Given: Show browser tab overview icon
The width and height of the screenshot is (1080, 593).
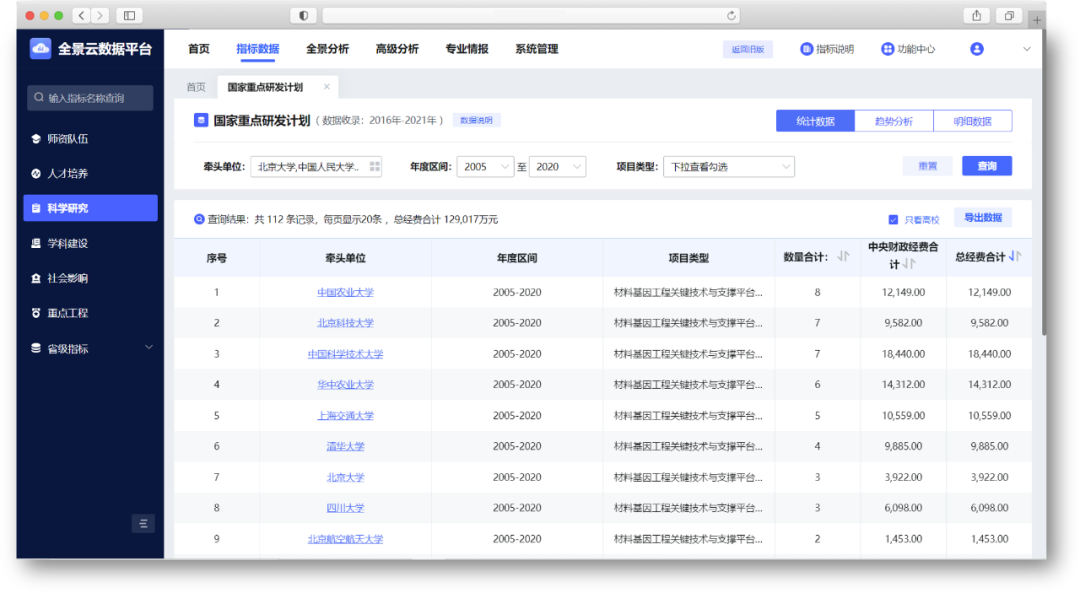Looking at the screenshot, I should tap(1009, 15).
